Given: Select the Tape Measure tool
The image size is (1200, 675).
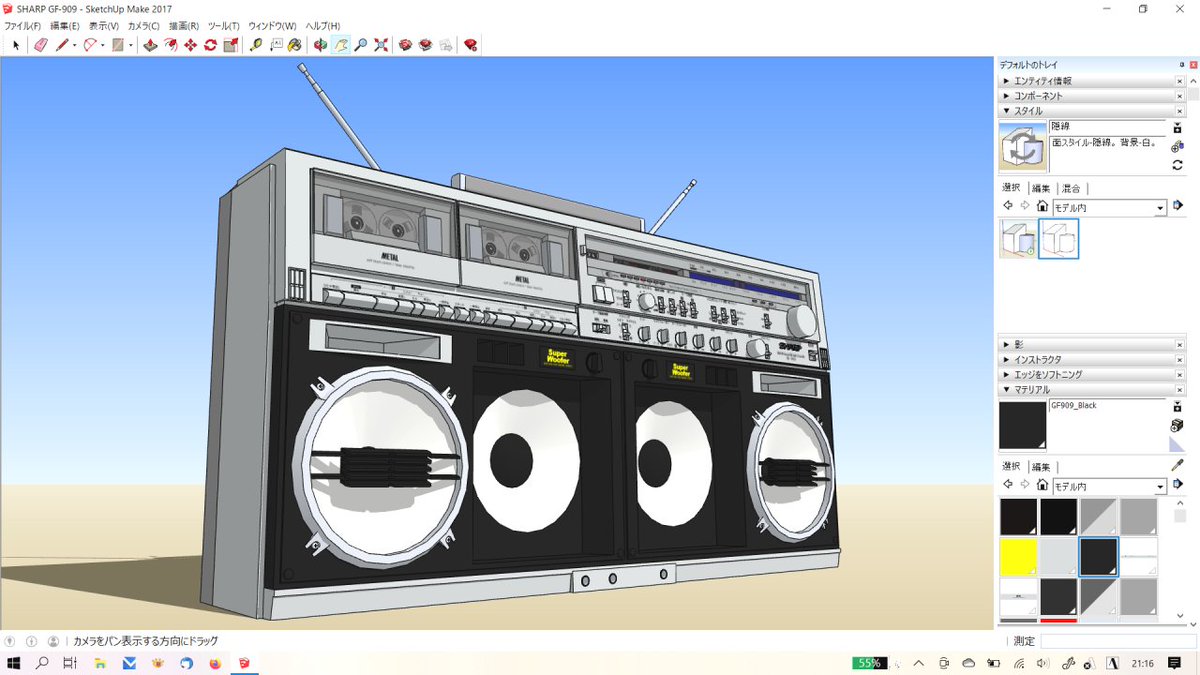Looking at the screenshot, I should [x=256, y=45].
